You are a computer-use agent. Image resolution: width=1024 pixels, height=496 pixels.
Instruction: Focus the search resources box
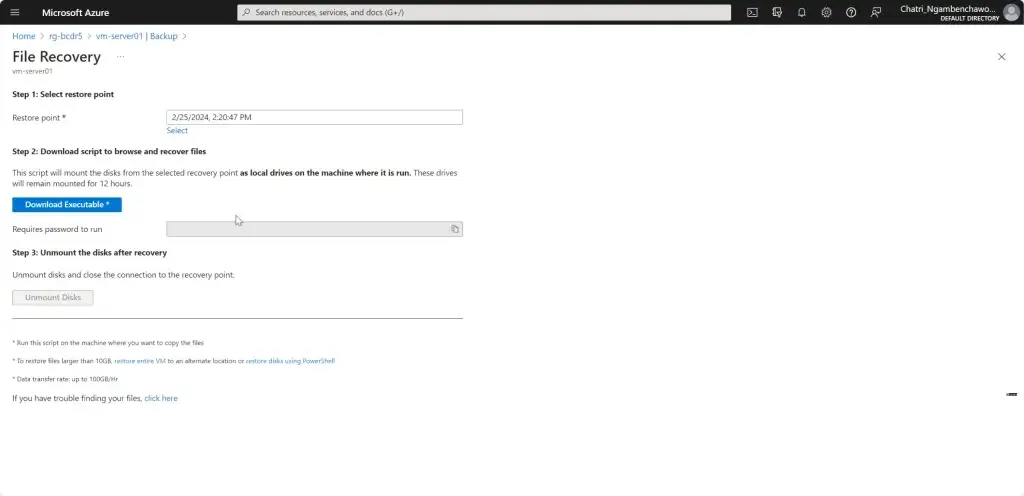coord(484,12)
